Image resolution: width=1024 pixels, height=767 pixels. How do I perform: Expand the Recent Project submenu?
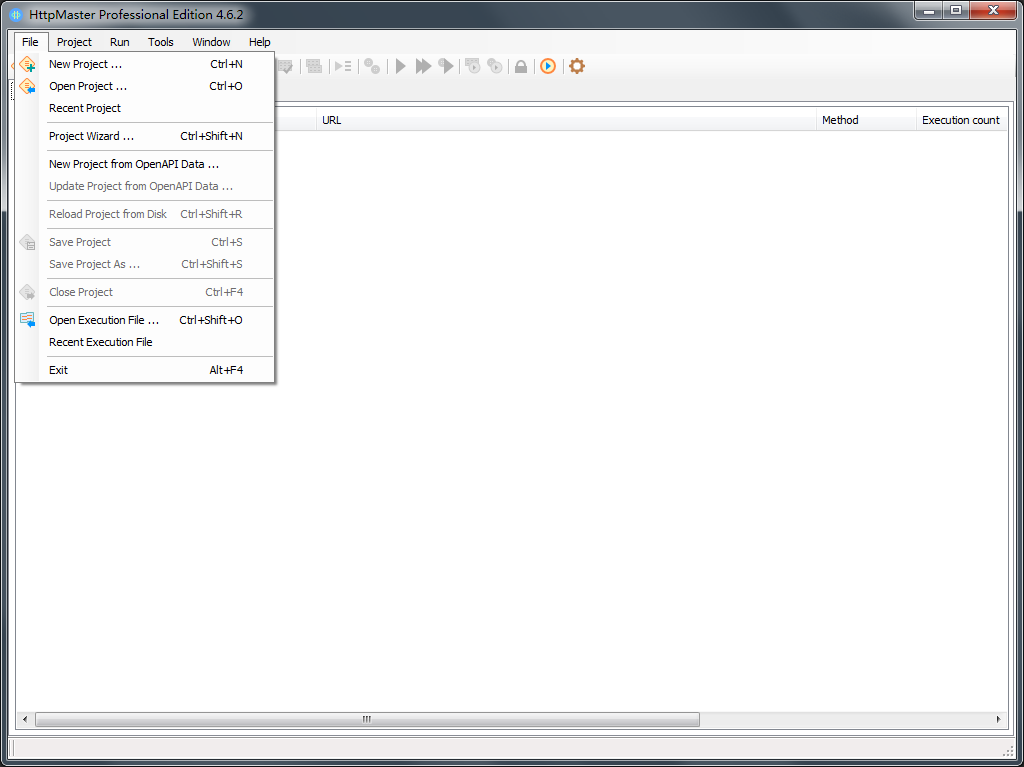pos(144,108)
